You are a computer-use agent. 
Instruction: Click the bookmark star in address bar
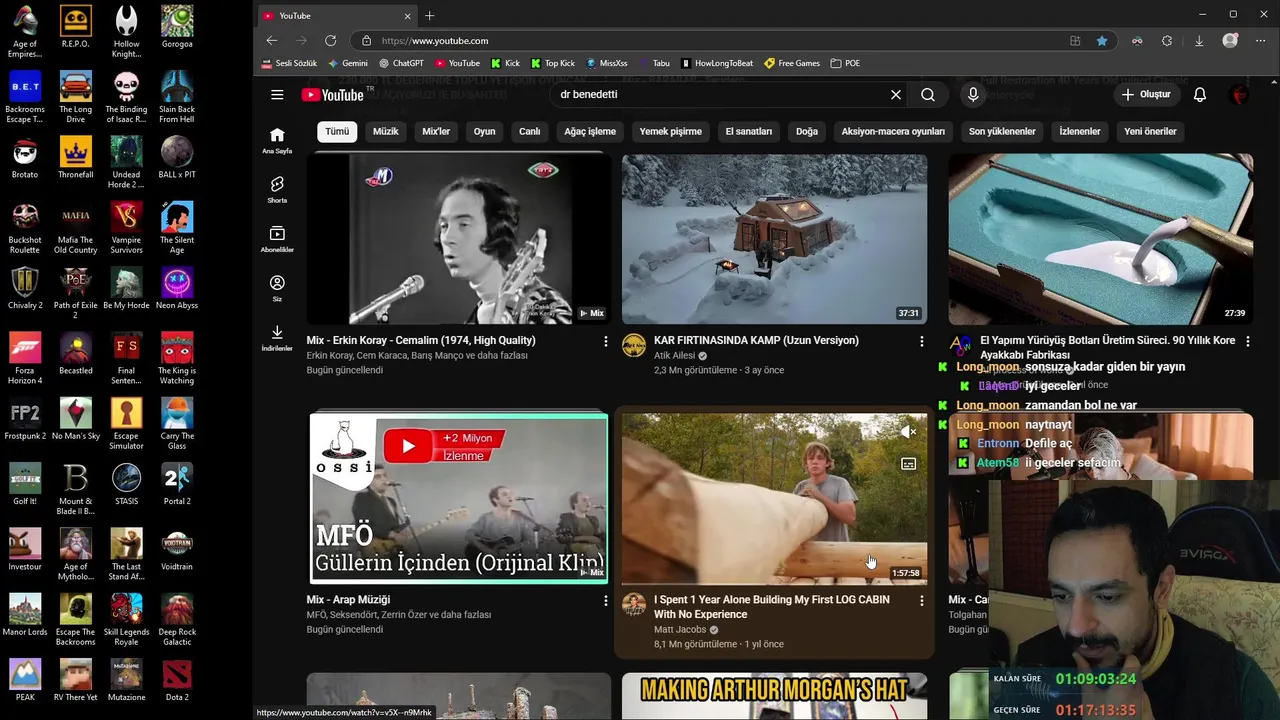(x=1102, y=41)
